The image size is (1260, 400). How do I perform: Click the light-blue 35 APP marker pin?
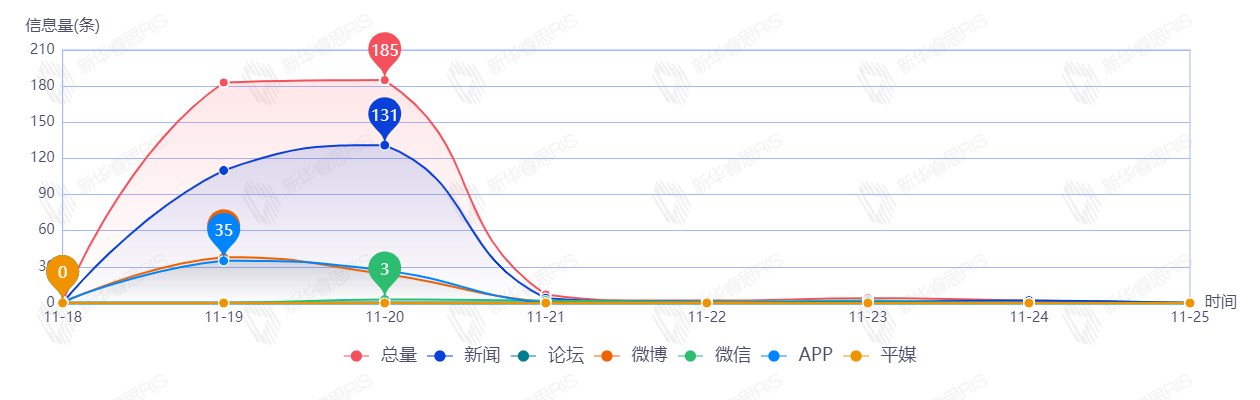point(224,231)
